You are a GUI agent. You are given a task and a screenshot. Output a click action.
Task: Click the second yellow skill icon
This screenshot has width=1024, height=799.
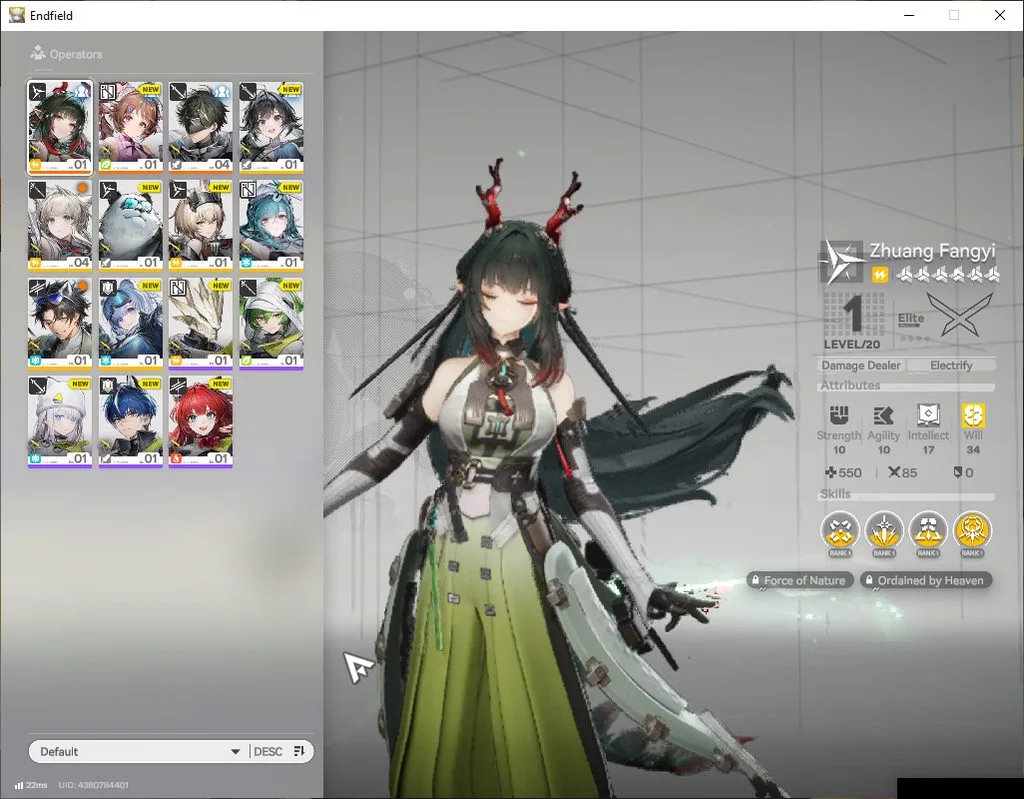(884, 530)
